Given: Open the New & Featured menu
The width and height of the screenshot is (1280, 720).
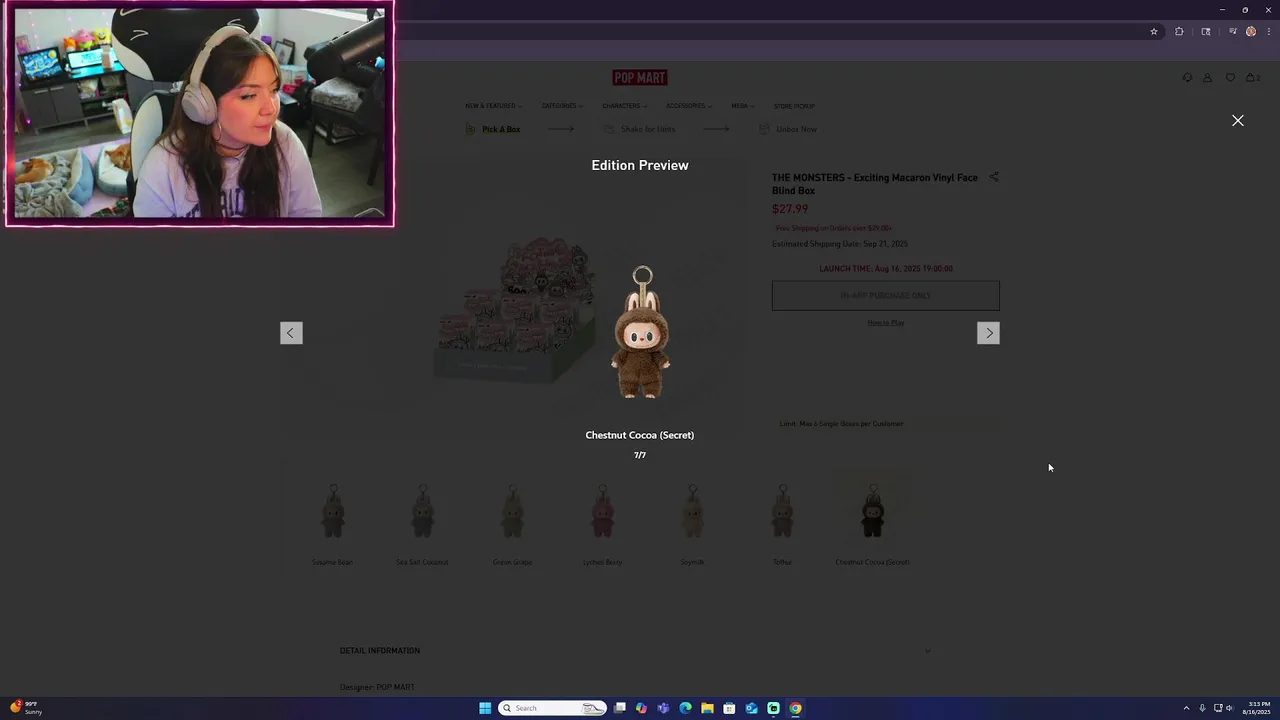Looking at the screenshot, I should pyautogui.click(x=493, y=106).
